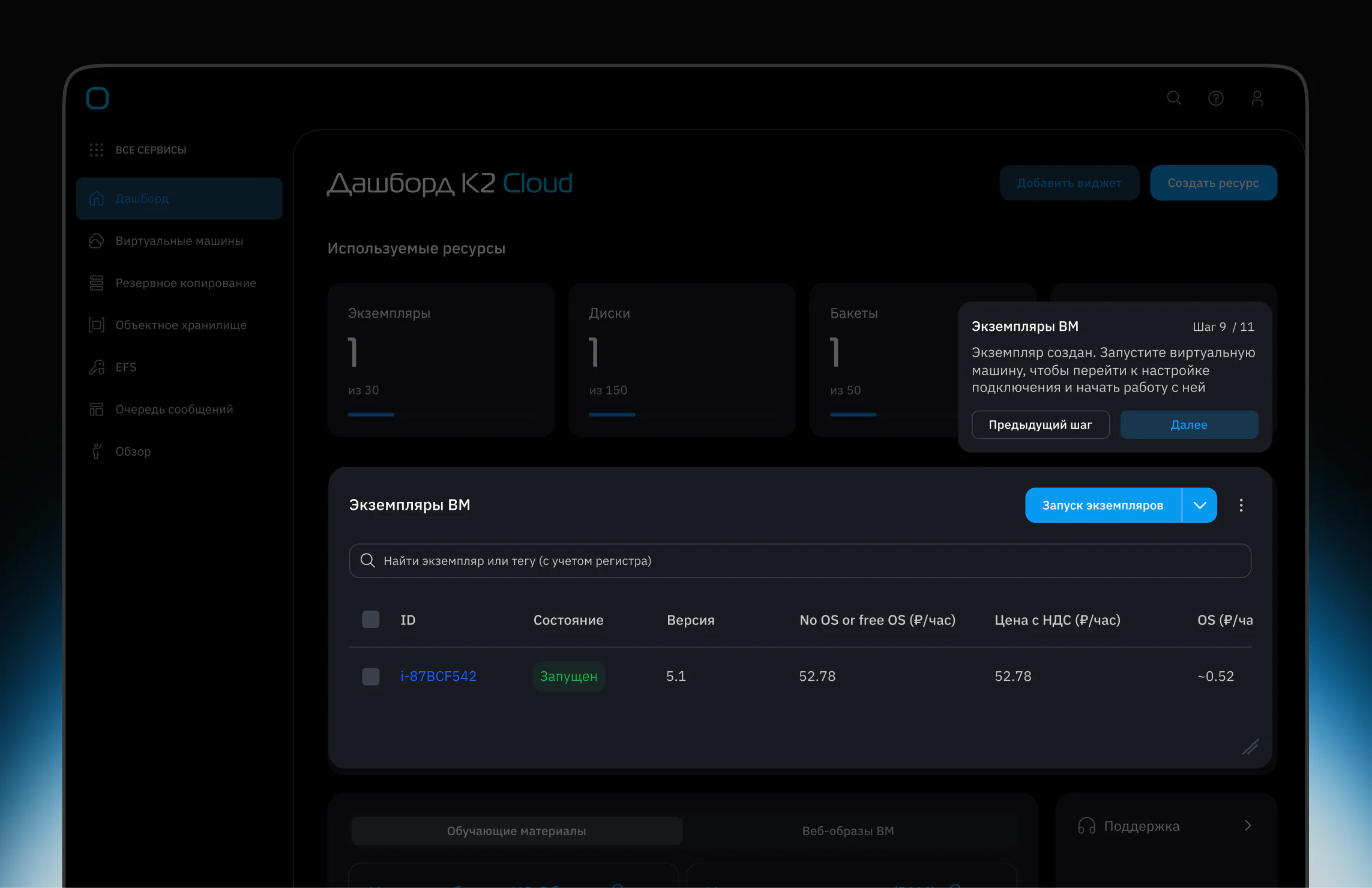Click the Поддержка headphones icon
The image size is (1372, 888).
click(1086, 826)
